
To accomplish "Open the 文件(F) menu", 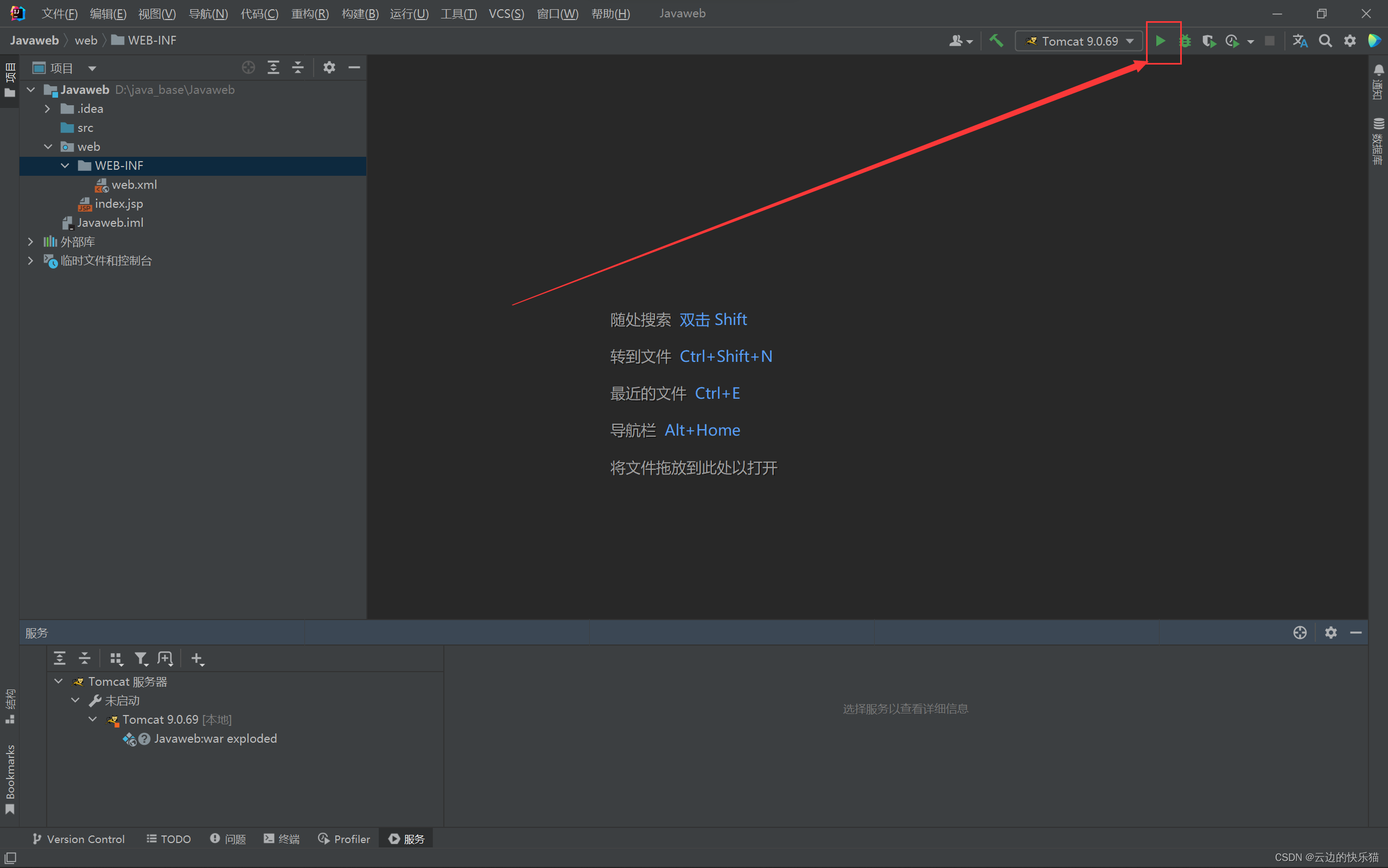I will point(59,14).
